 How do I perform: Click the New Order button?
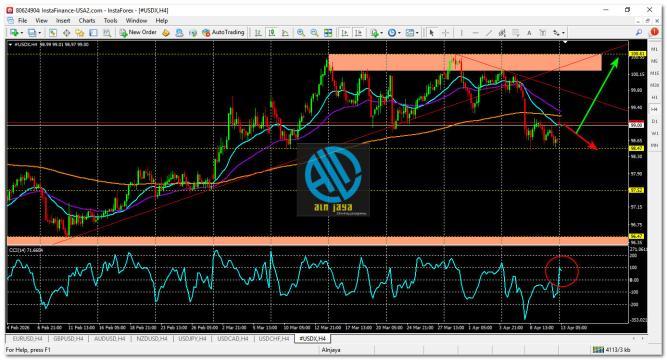(x=138, y=32)
